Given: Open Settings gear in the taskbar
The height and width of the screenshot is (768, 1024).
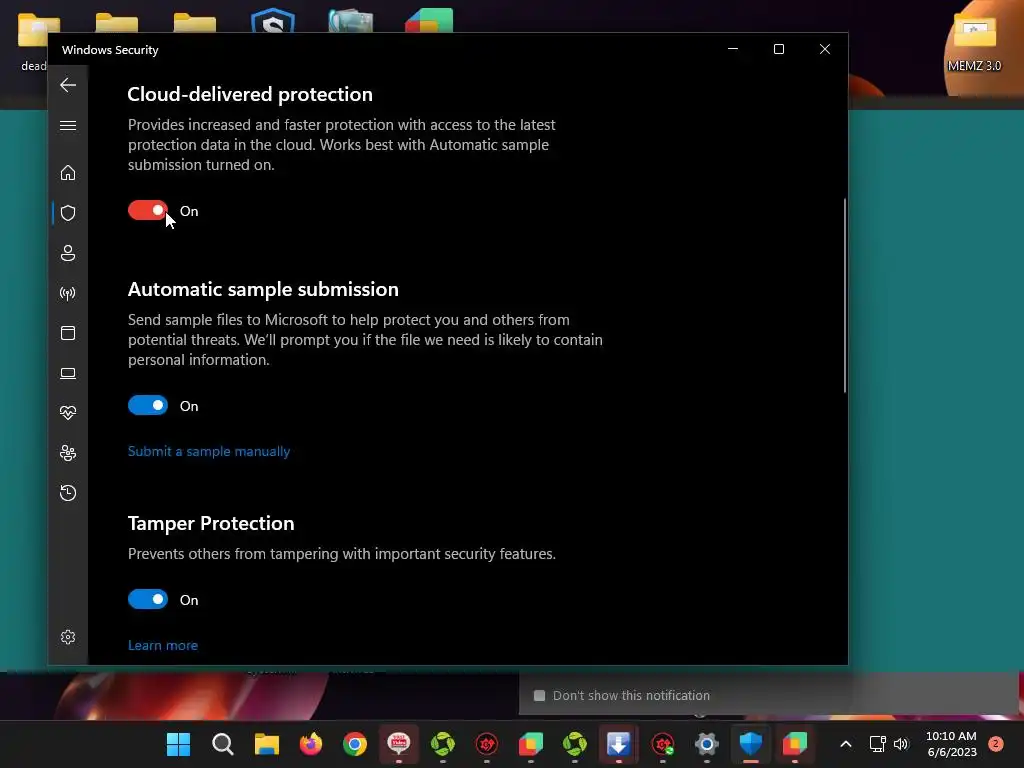Looking at the screenshot, I should (x=707, y=744).
